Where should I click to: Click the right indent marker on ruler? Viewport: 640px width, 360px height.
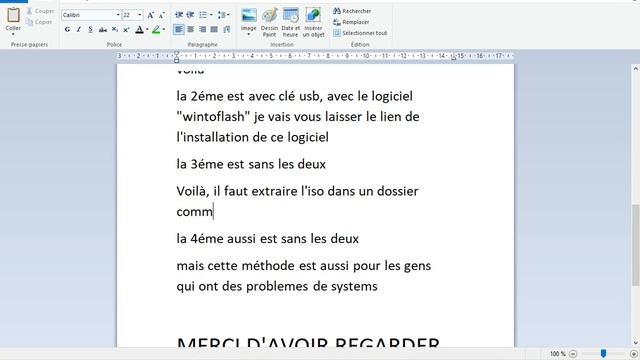(x=453, y=58)
